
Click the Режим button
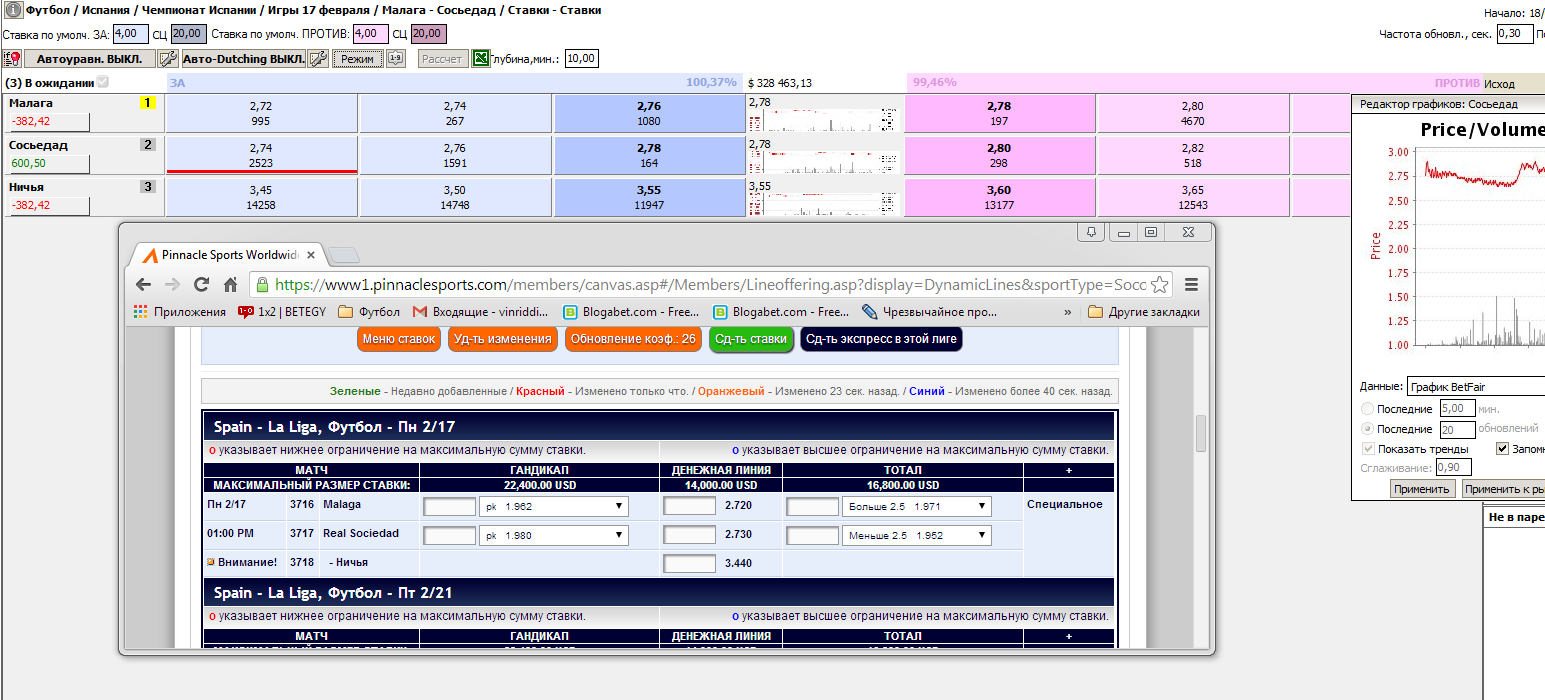pyautogui.click(x=358, y=59)
